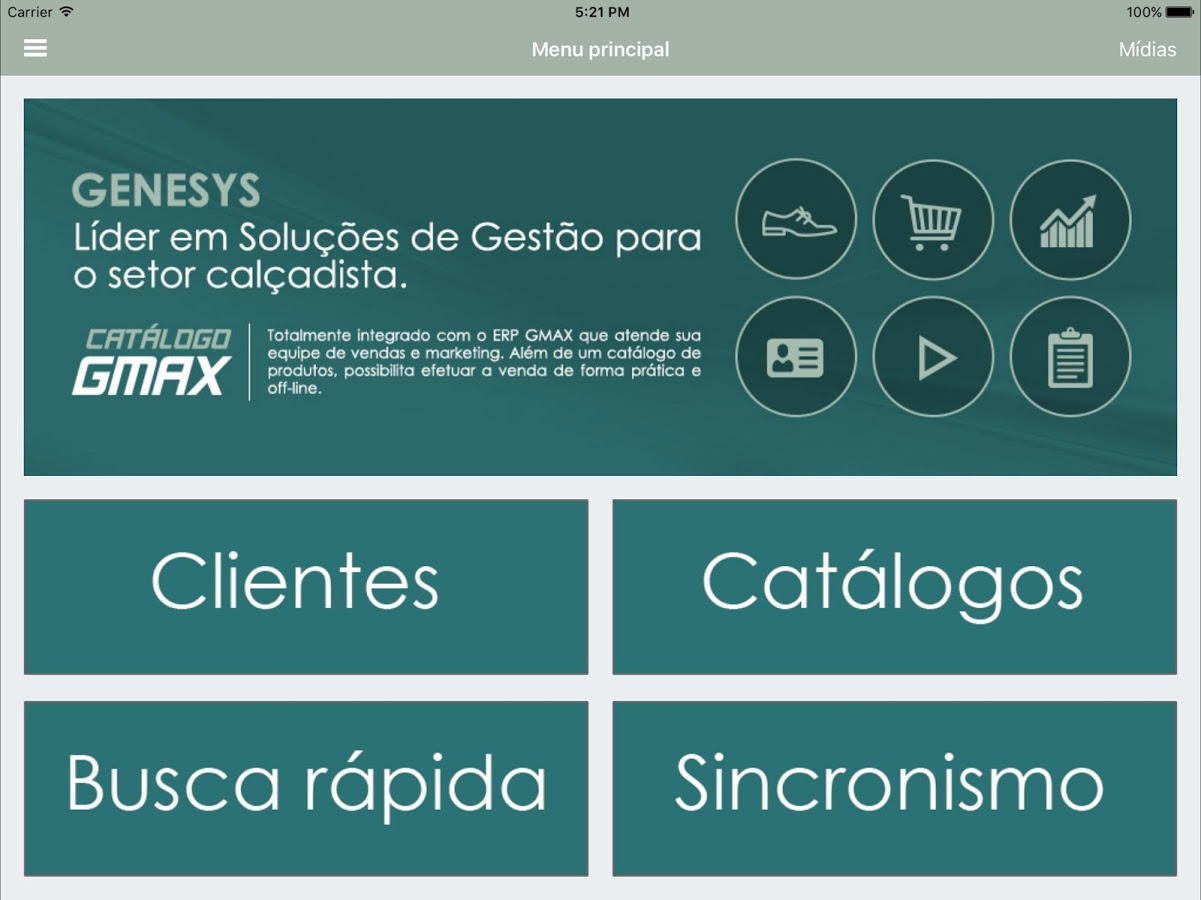Screen dimensions: 1201x900
Task: Select the clipboard icon in the banner
Action: (x=1069, y=357)
